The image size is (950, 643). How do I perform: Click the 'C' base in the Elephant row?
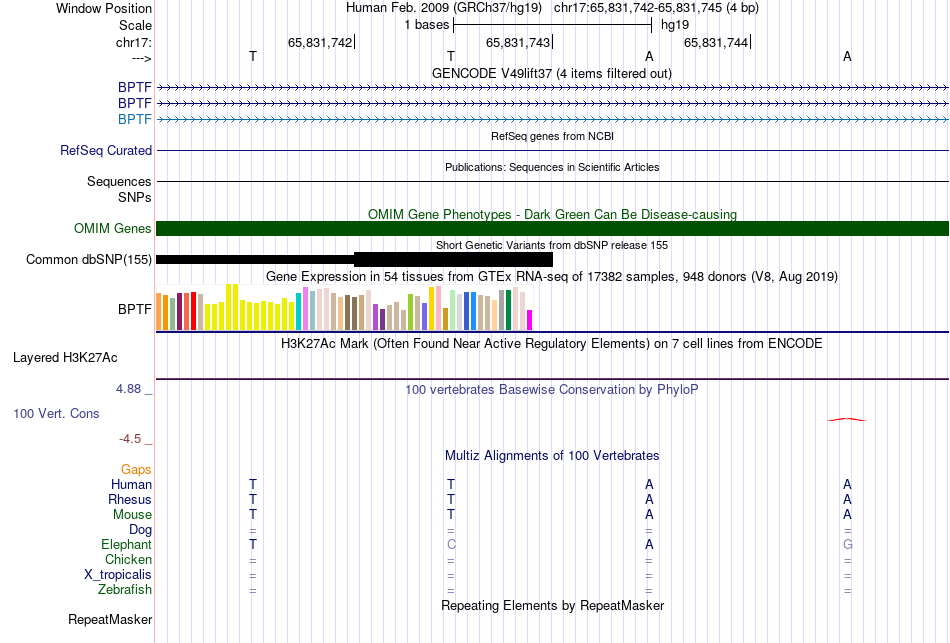pos(451,544)
